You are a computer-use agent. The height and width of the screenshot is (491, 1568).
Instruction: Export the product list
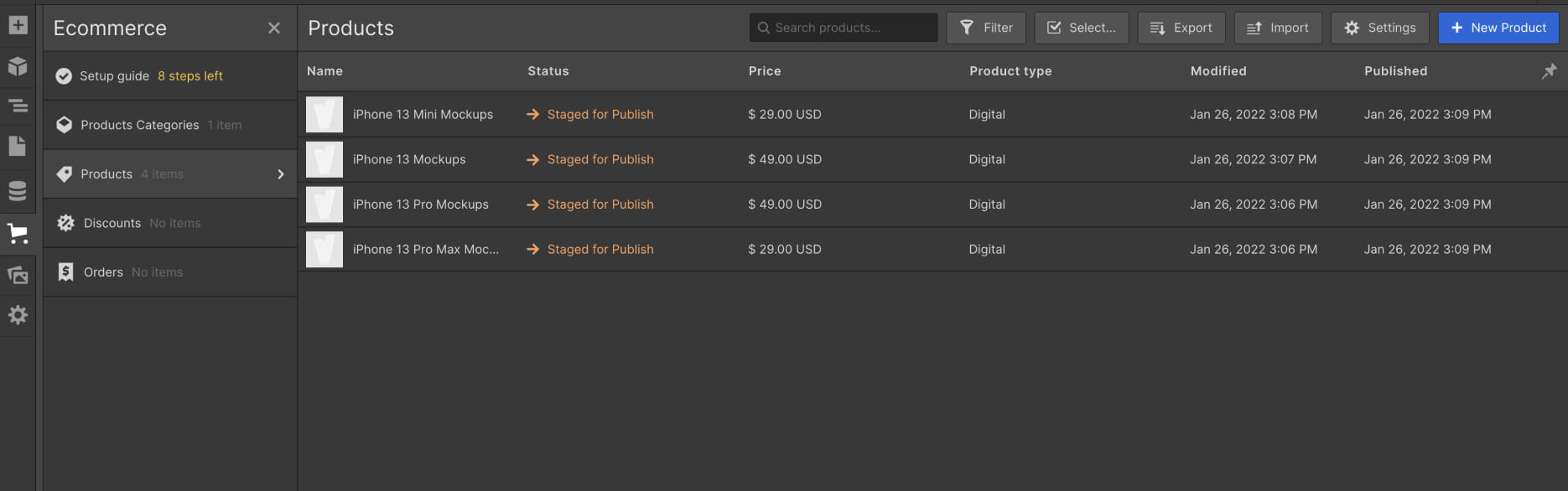tap(1181, 27)
